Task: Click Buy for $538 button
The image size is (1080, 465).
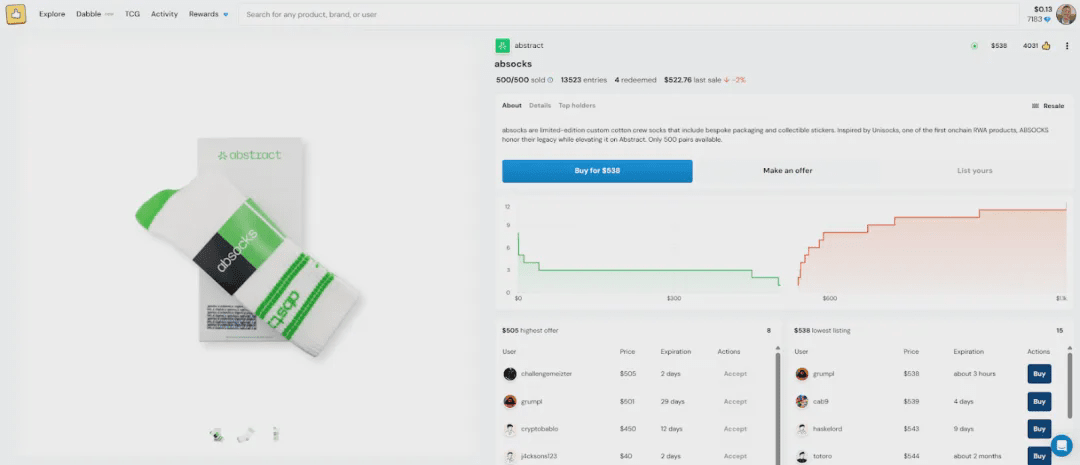Action: click(597, 171)
